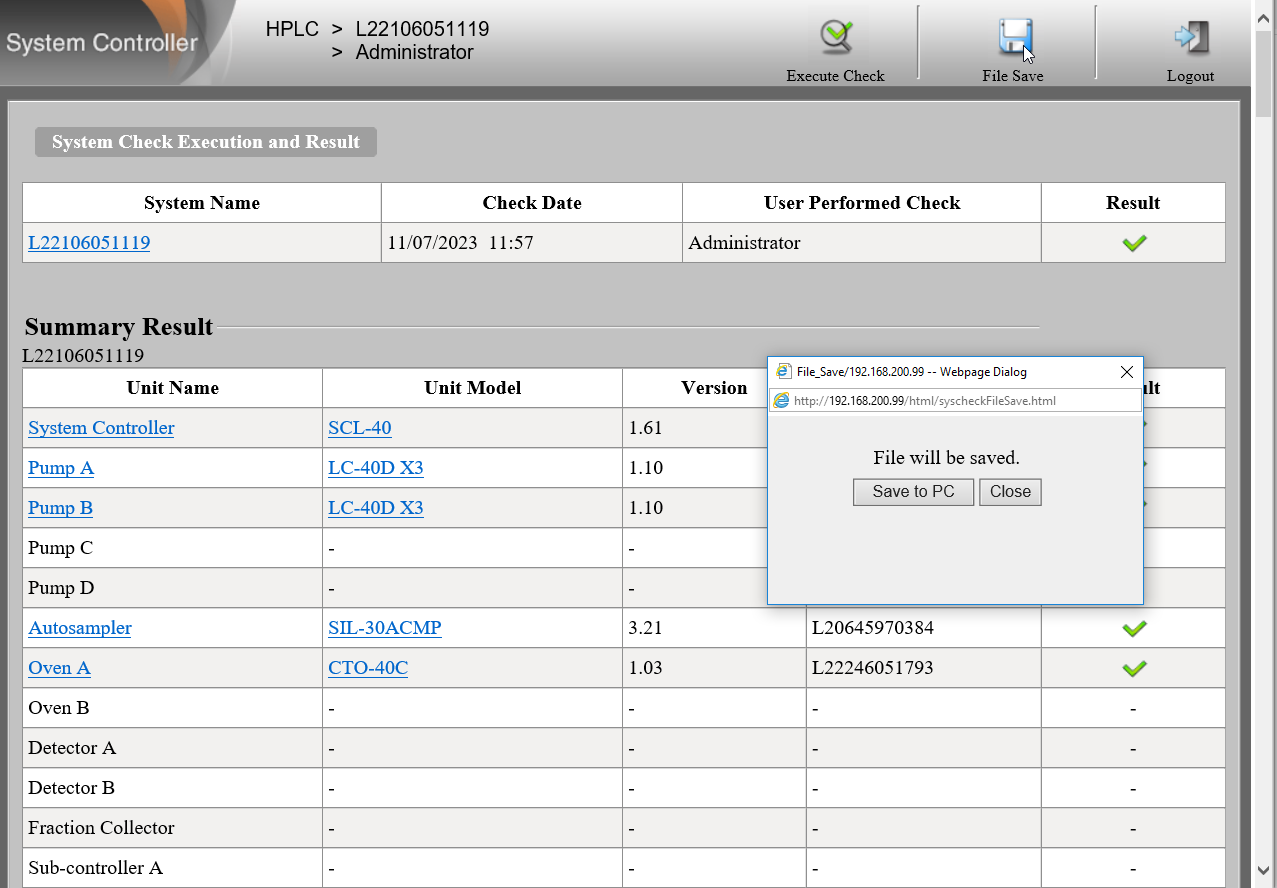Click the Check Date column header
The width and height of the screenshot is (1277, 888).
tap(532, 203)
